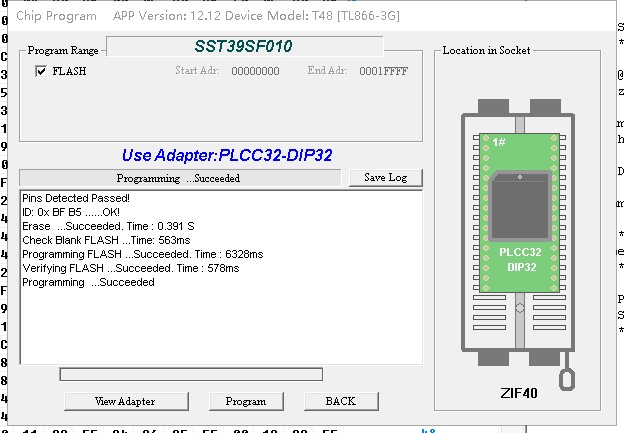This screenshot has height=433, width=624.
Task: Click the SST39SF010 chip name label
Action: [244, 47]
